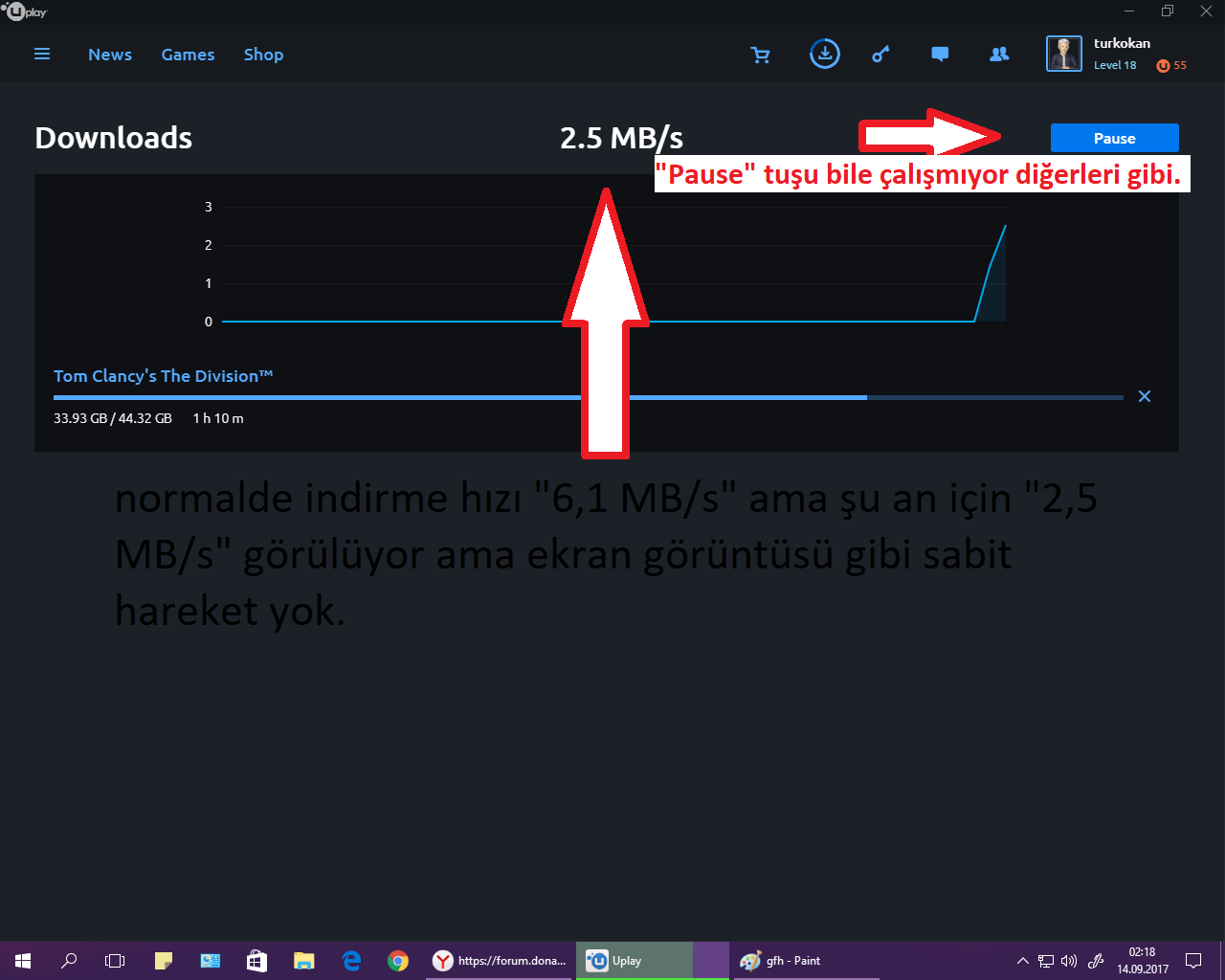Go to the News tab

click(x=110, y=55)
